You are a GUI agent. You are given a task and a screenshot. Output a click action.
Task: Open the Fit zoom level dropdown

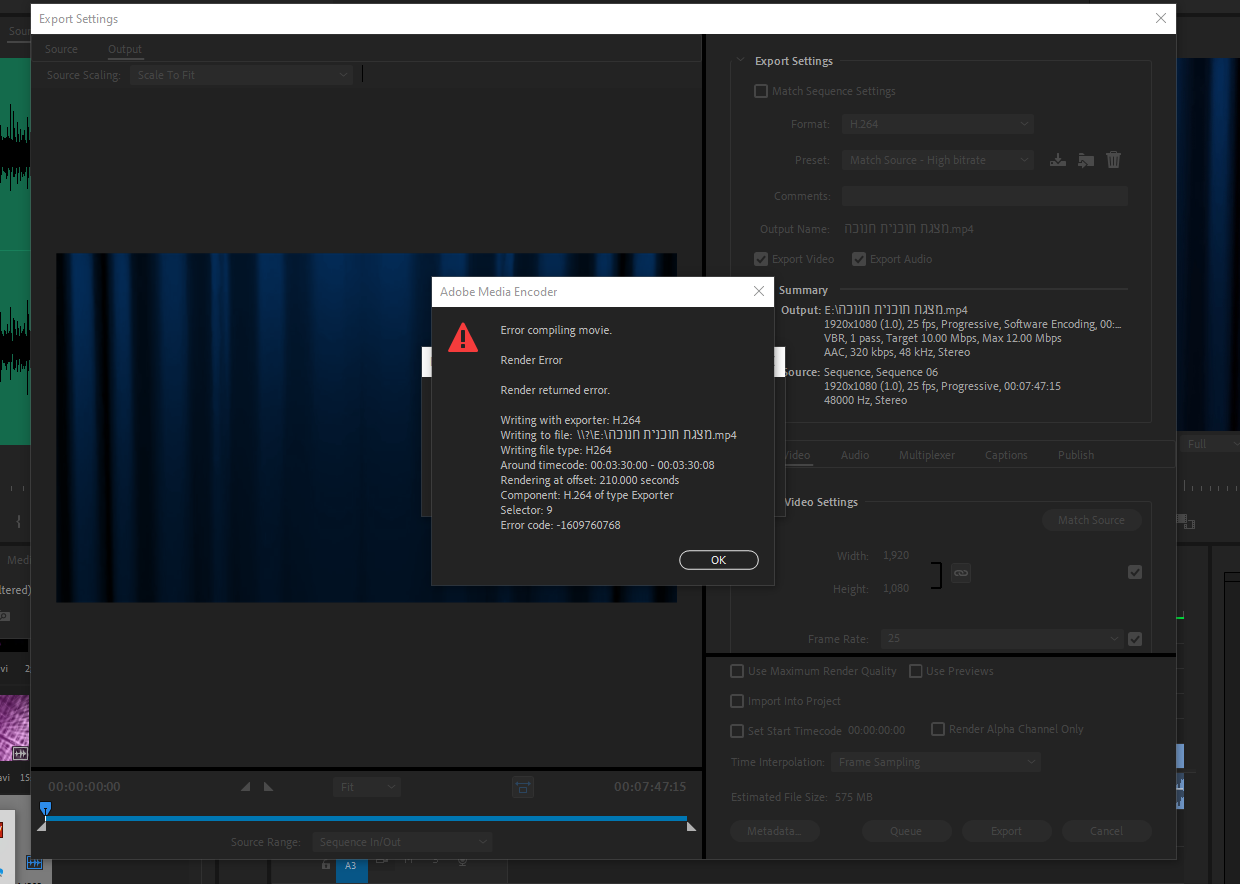(x=367, y=787)
